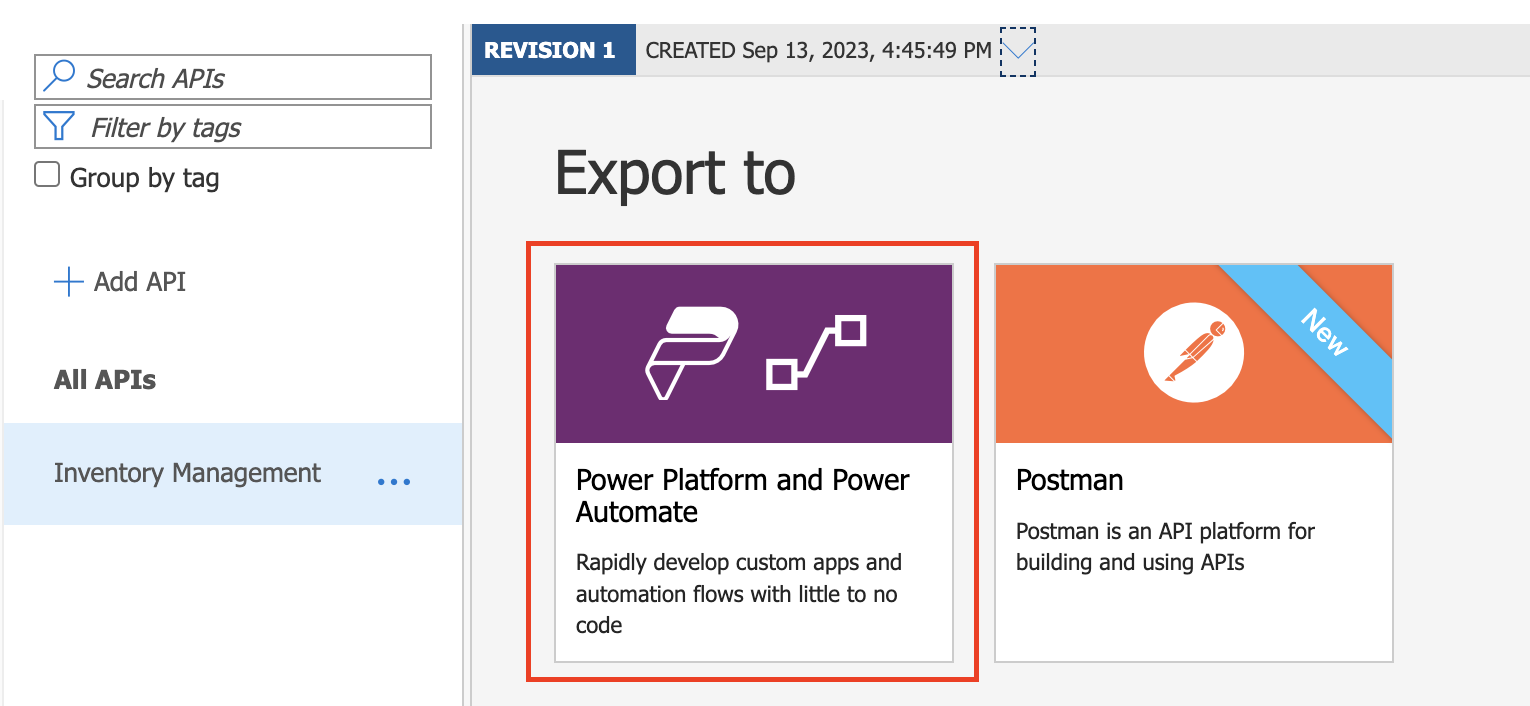Screen dimensions: 1530x706
Task: Open the ellipsis menu for Inventory Management
Action: point(394,482)
